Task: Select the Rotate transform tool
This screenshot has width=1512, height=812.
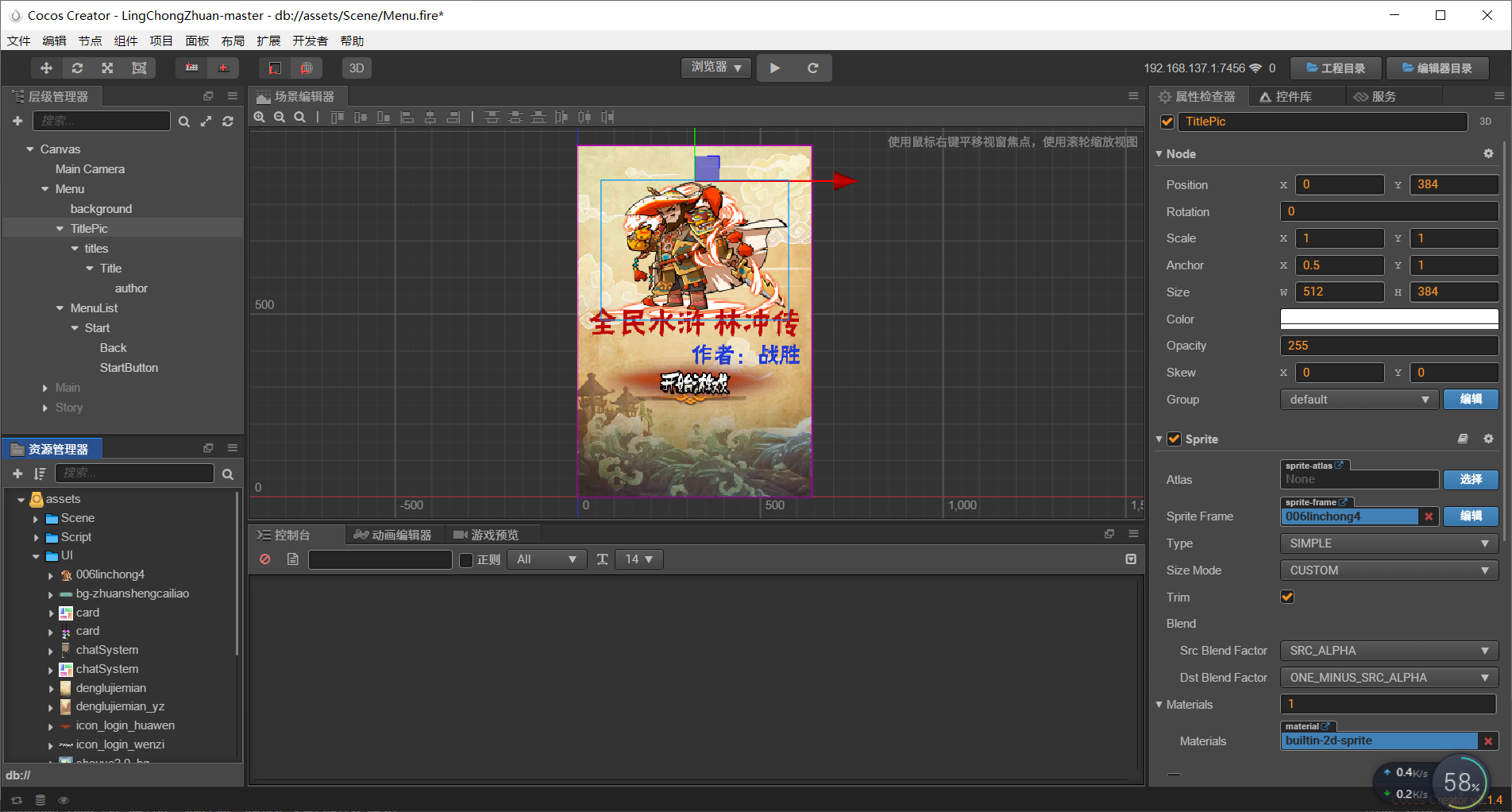Action: click(x=77, y=68)
